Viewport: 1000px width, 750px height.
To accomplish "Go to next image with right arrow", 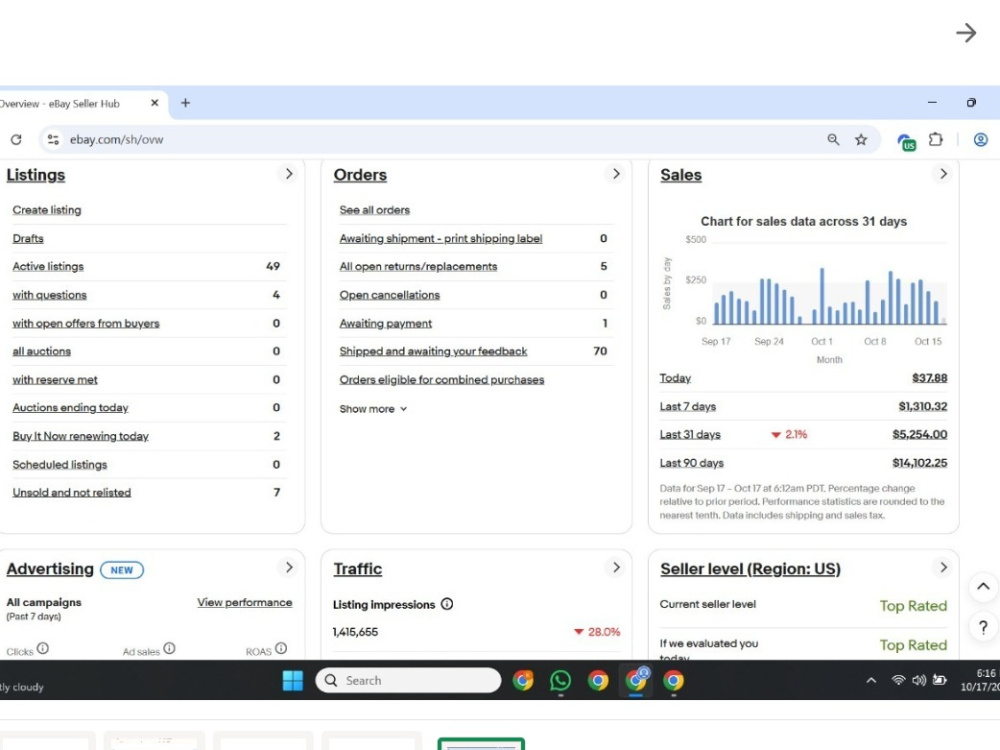I will (966, 33).
